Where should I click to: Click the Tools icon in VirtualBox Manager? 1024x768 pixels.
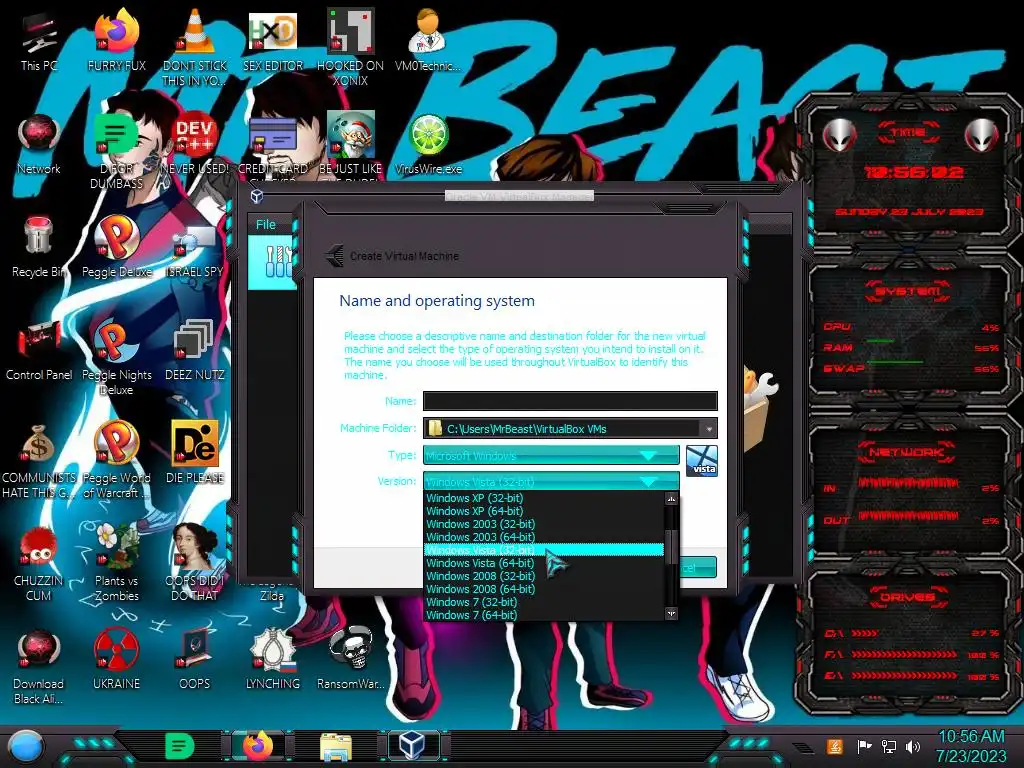pyautogui.click(x=277, y=261)
